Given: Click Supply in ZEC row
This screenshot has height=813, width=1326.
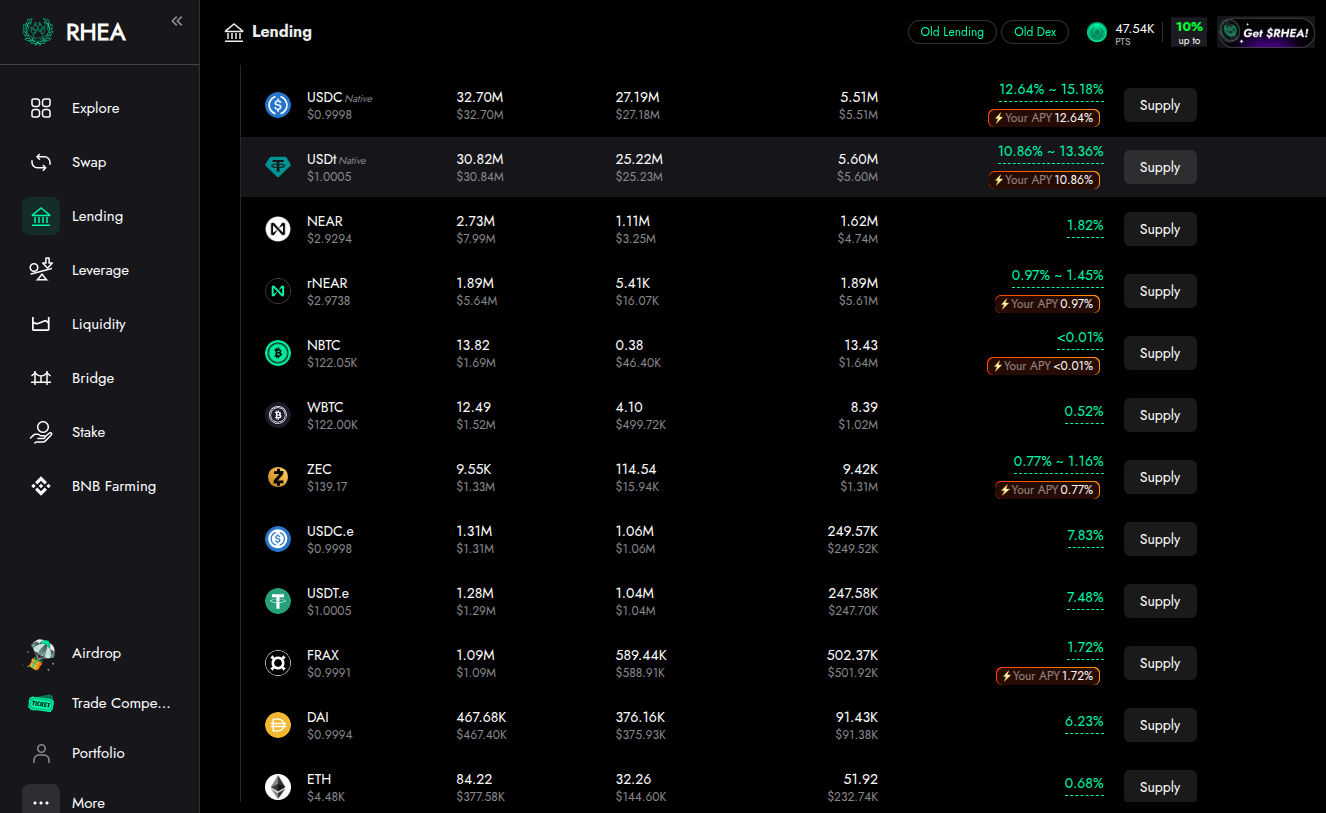Looking at the screenshot, I should point(1160,477).
